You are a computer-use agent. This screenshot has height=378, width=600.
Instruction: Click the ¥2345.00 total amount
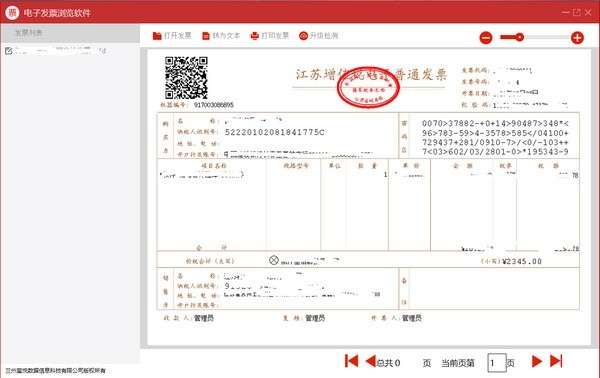pos(522,261)
